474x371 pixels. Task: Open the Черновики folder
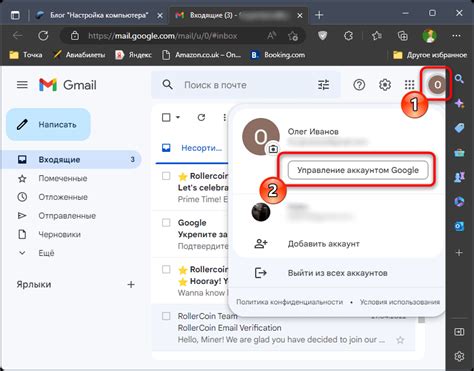59,234
